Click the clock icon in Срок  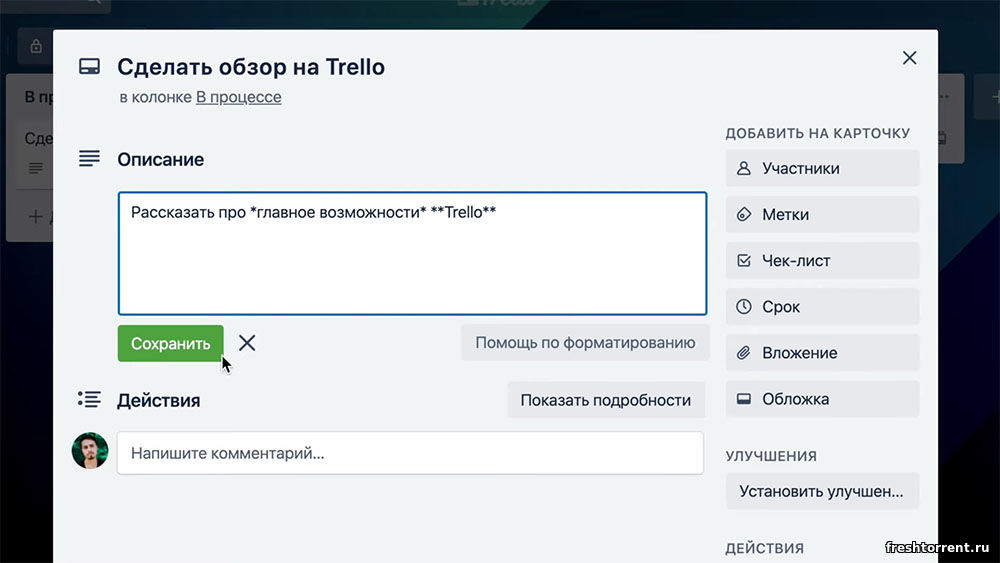[x=744, y=307]
